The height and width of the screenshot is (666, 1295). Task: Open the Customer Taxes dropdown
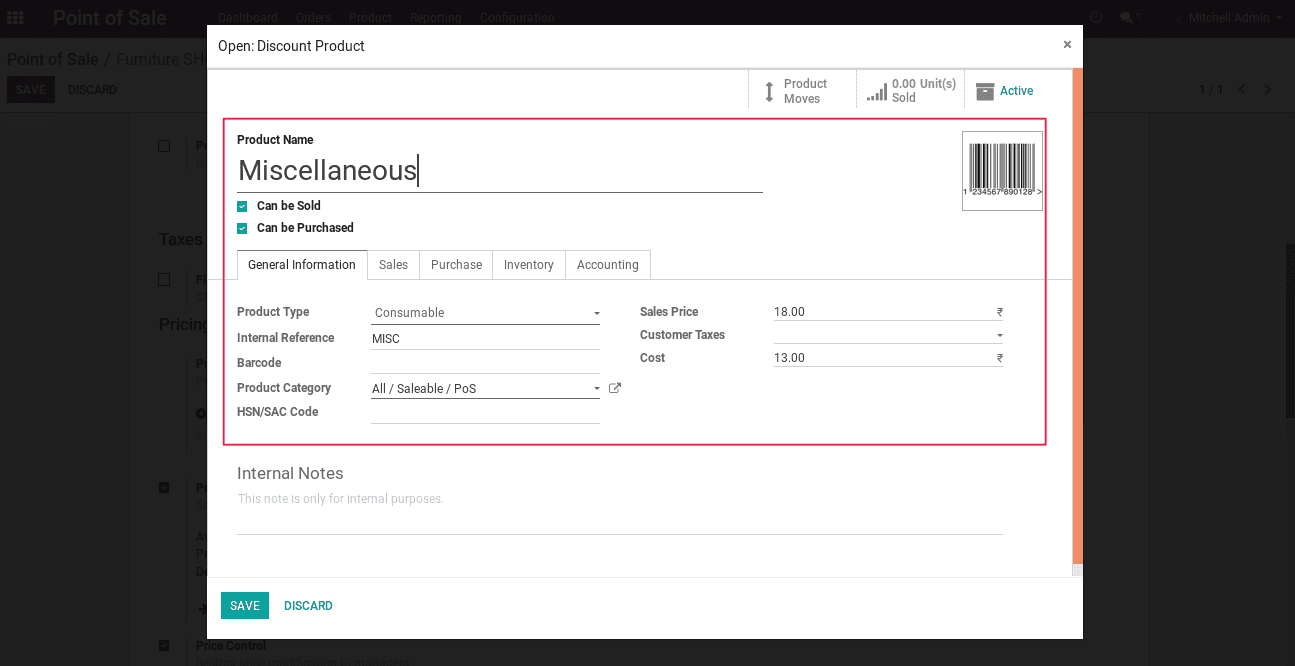click(x=888, y=335)
